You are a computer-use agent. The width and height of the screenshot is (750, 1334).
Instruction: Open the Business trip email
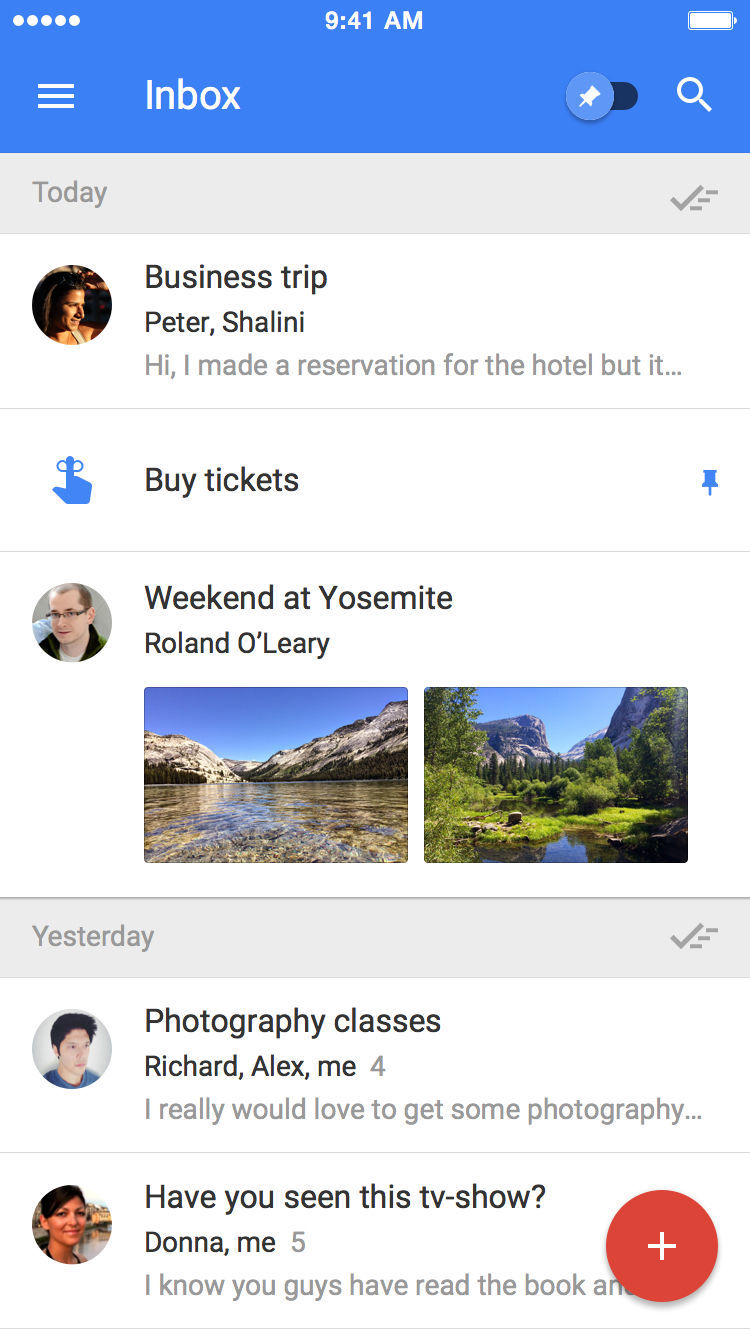point(400,320)
